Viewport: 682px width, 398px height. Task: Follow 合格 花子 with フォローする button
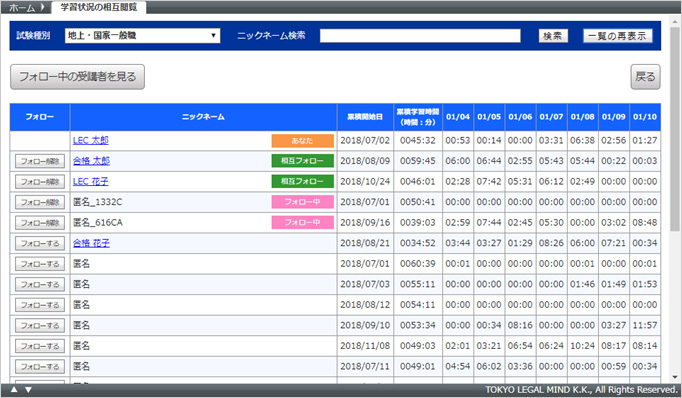click(40, 243)
